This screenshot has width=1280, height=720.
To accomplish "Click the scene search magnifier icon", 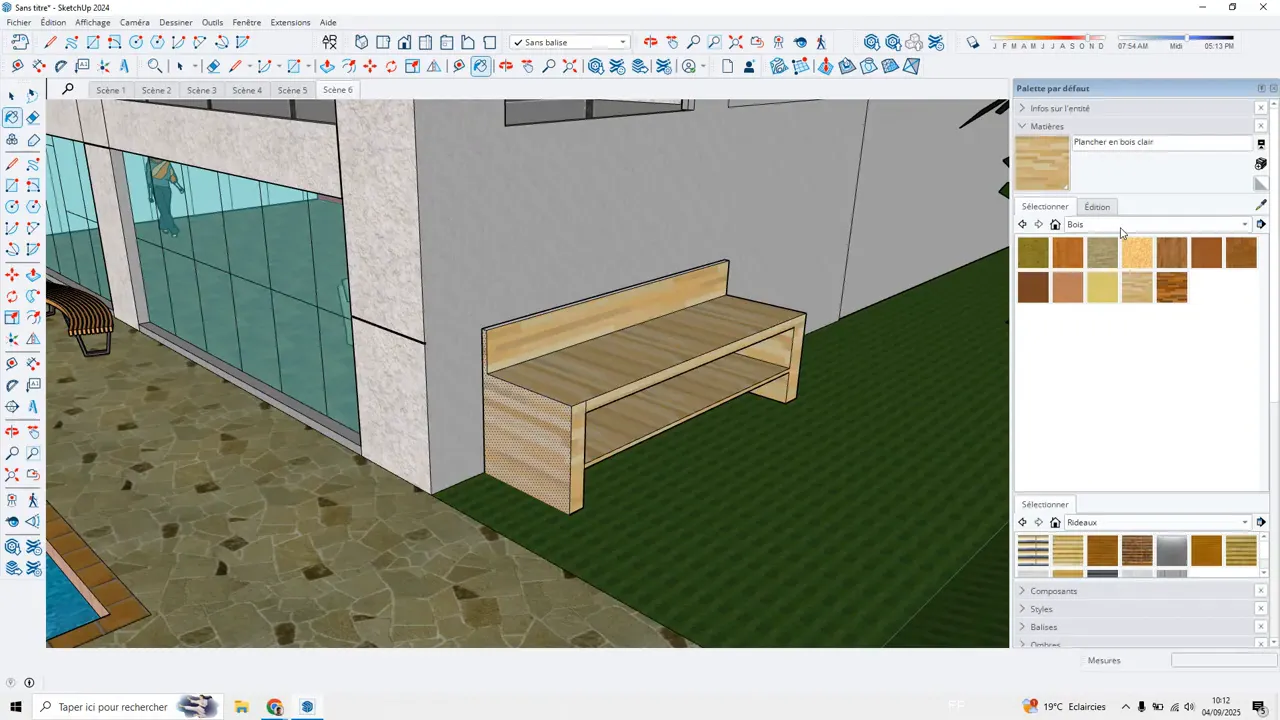I will pyautogui.click(x=68, y=90).
